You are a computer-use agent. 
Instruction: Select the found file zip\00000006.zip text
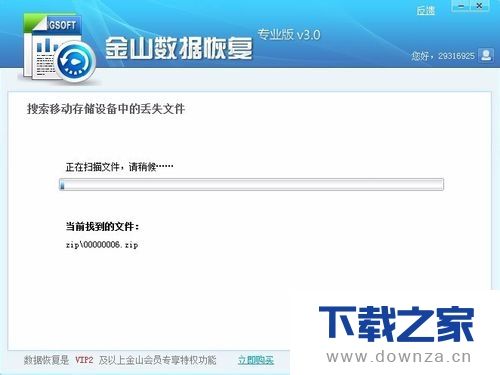pos(102,245)
